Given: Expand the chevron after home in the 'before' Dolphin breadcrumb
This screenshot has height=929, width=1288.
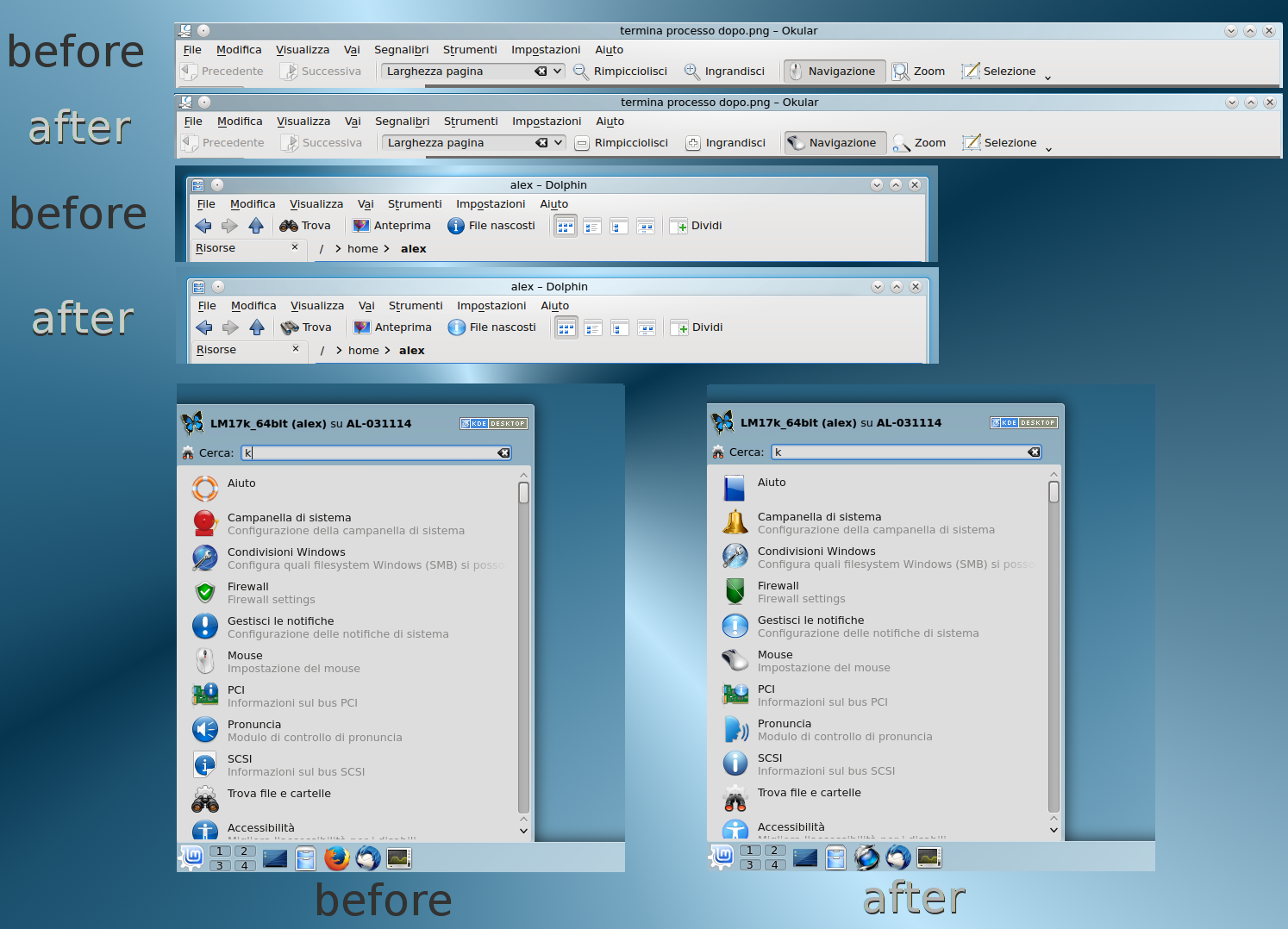Looking at the screenshot, I should (x=387, y=249).
